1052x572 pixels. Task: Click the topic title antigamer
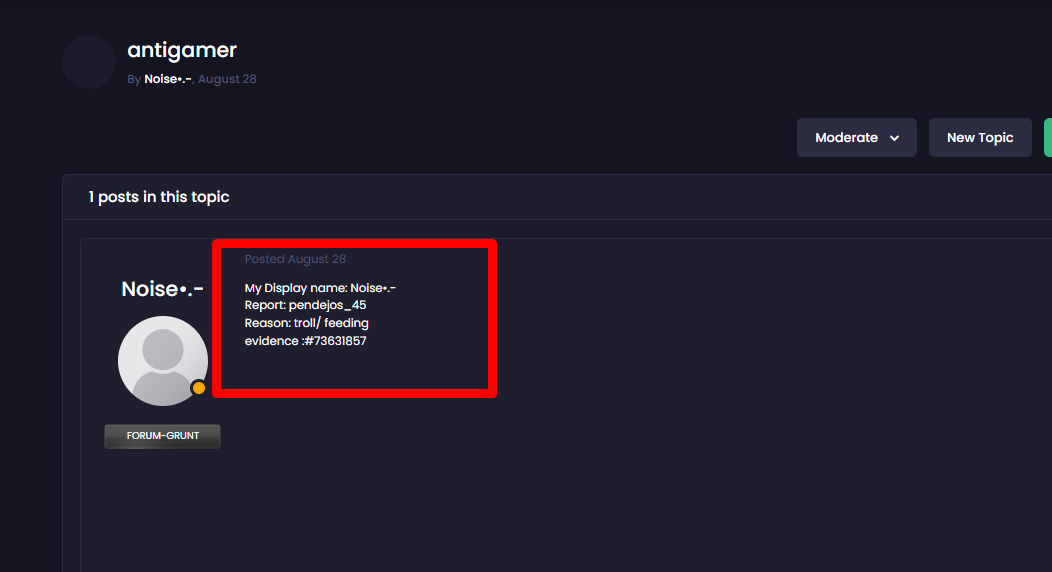(x=182, y=50)
